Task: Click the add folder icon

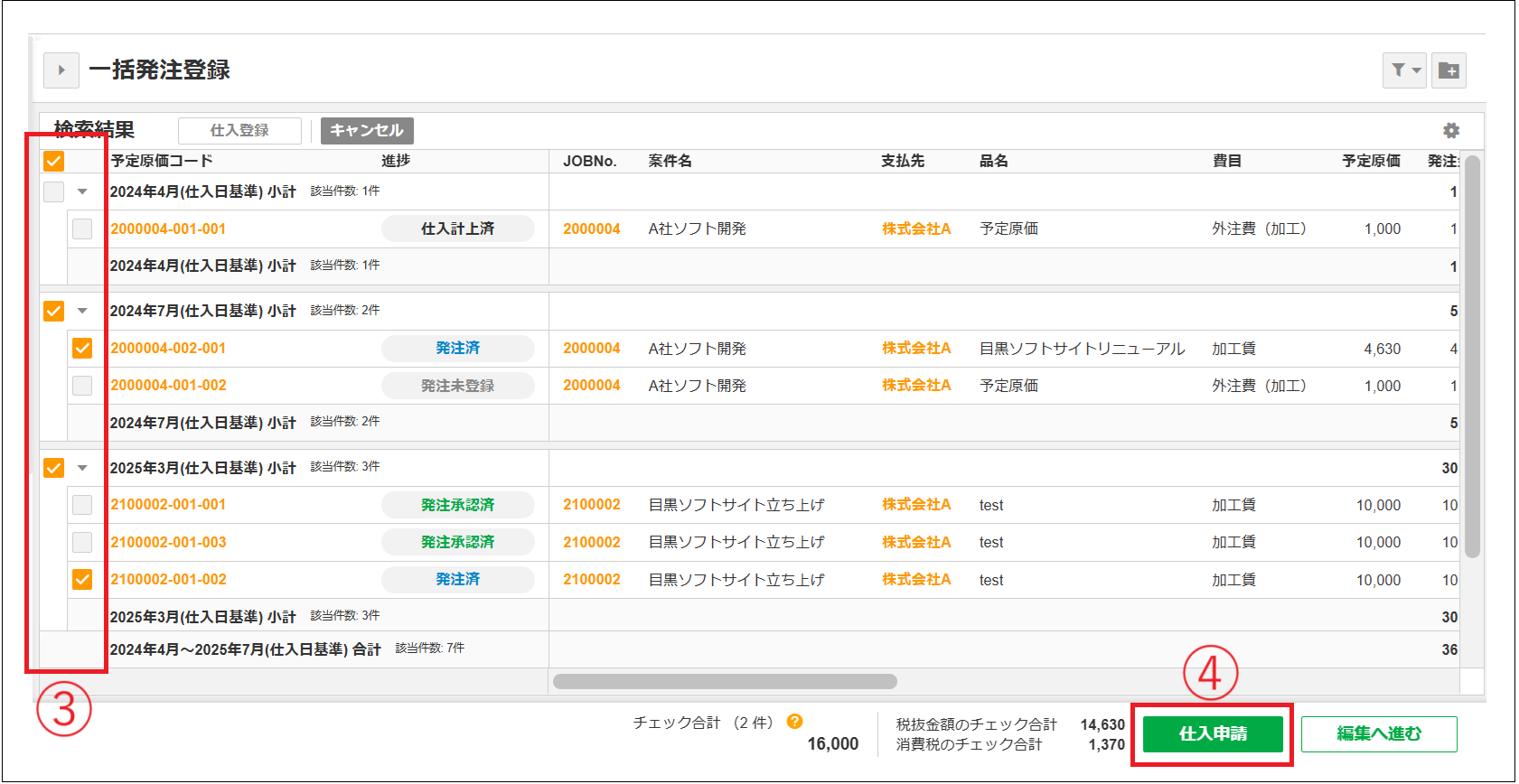Action: pos(1449,70)
